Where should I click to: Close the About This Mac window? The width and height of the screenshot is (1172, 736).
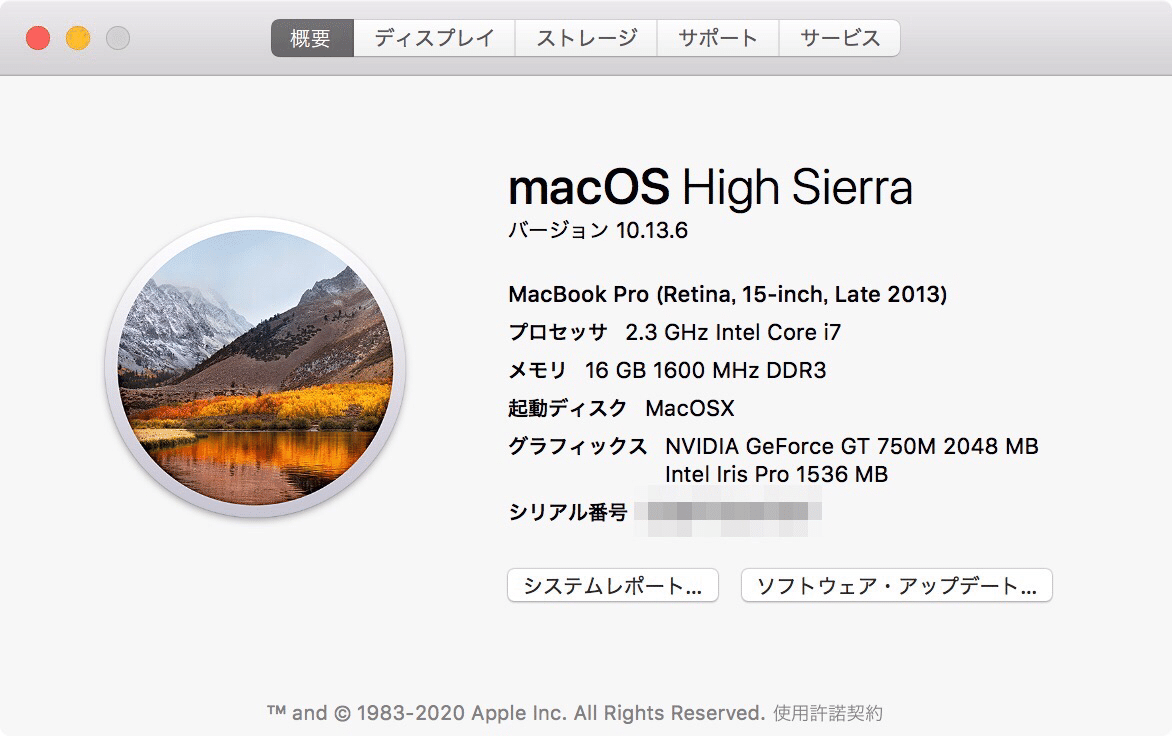tap(39, 35)
